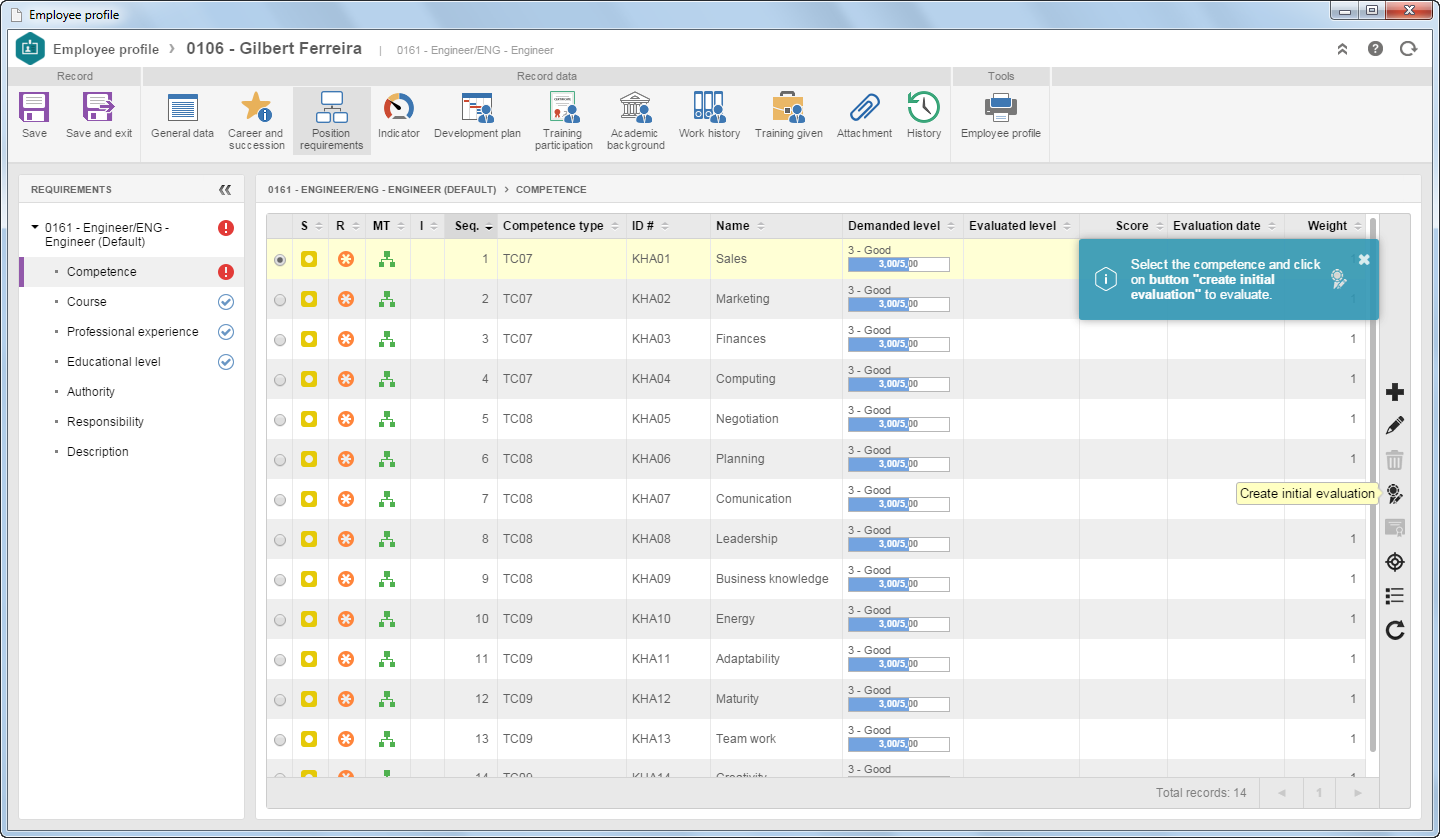Click demanded level bar for Sales

click(898, 264)
